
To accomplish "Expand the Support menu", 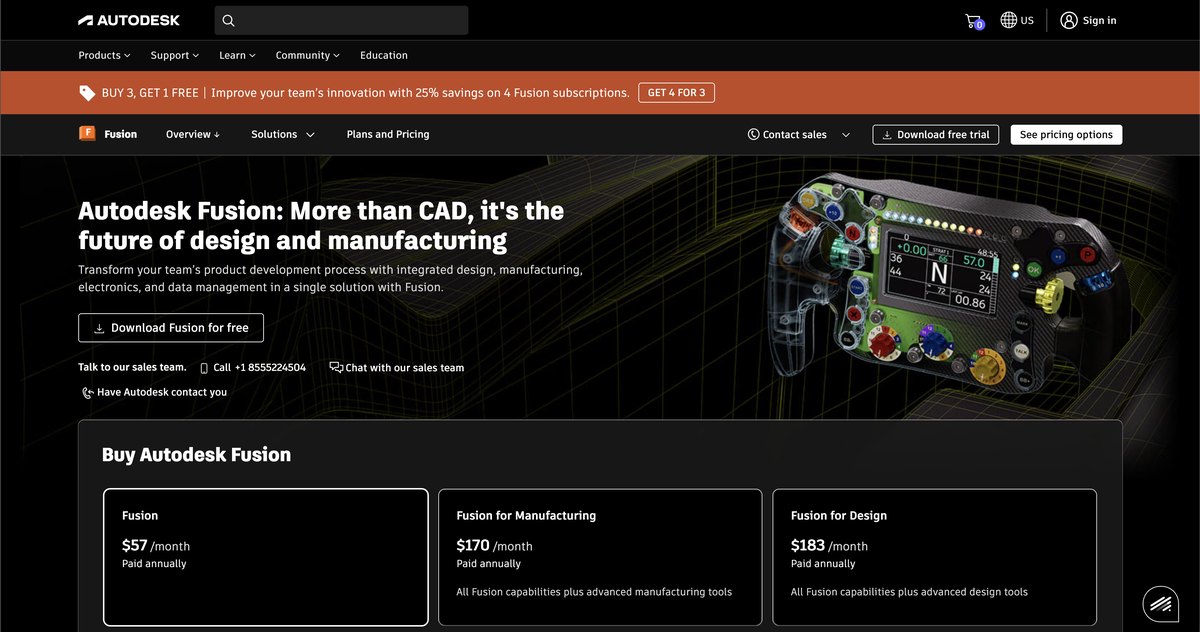I will (174, 55).
